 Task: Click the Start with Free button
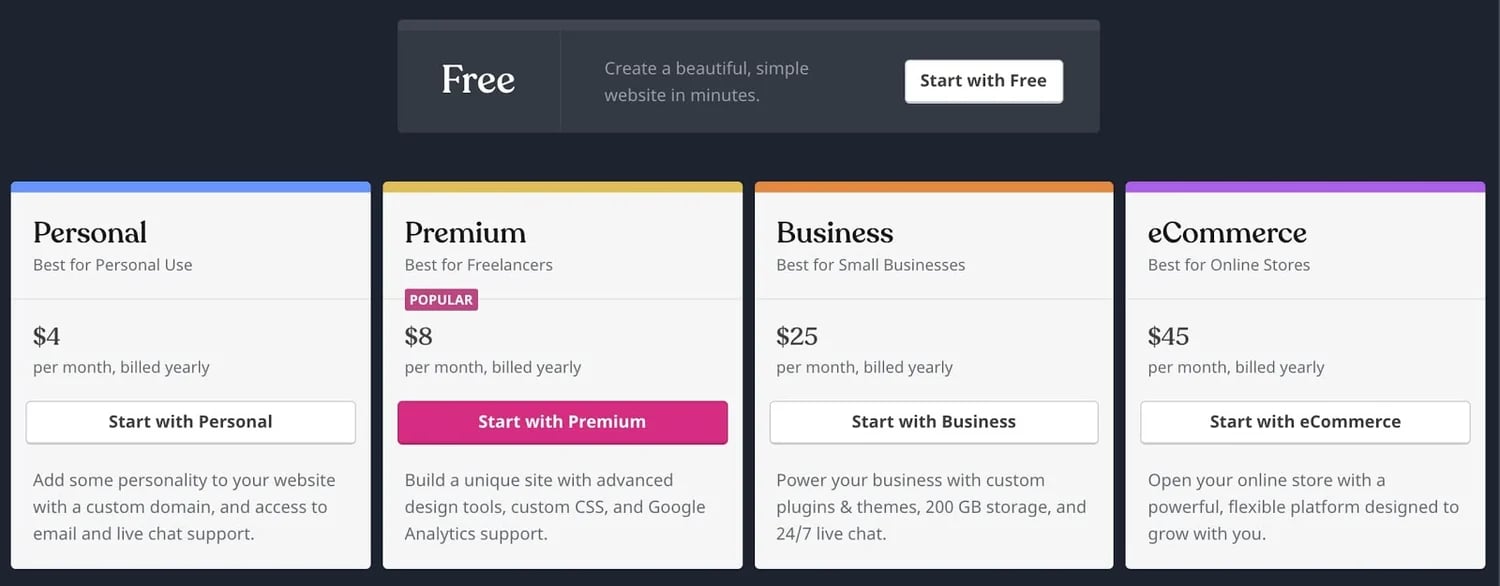983,81
